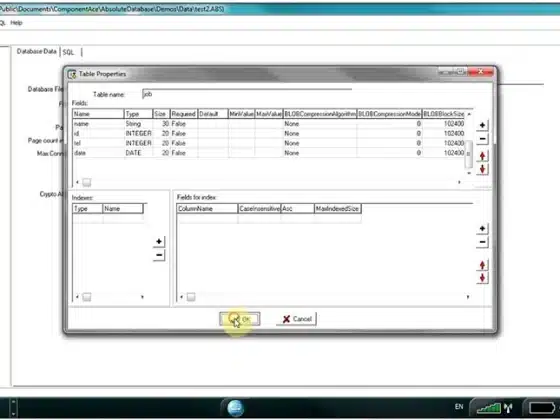Viewport: 560px width, 420px height.
Task: Move index field down with red down arrow
Action: 482,278
